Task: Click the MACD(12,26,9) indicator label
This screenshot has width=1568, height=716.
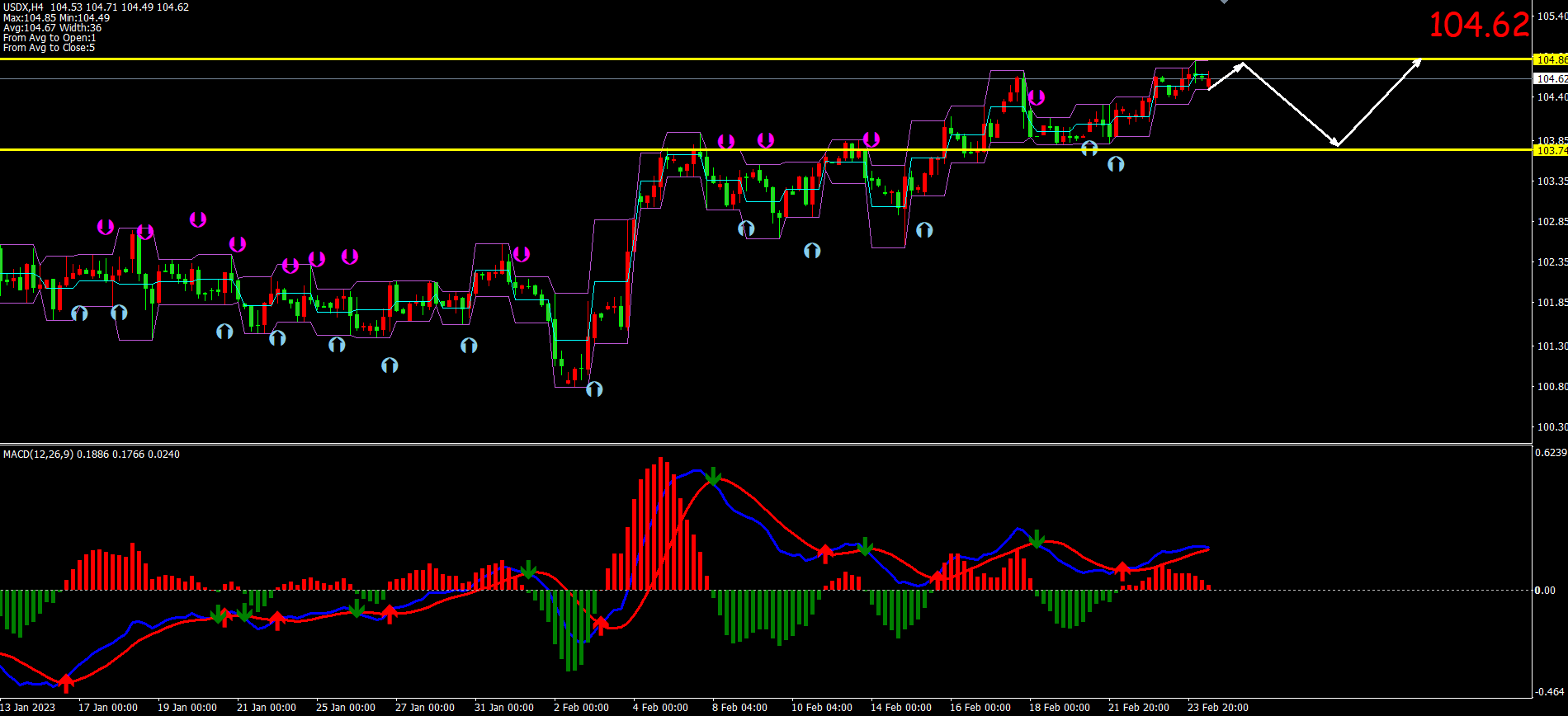Action: [38, 455]
